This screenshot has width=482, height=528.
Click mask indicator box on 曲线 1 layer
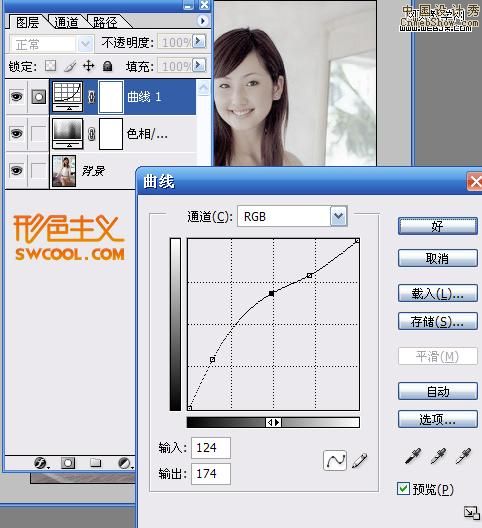39,97
